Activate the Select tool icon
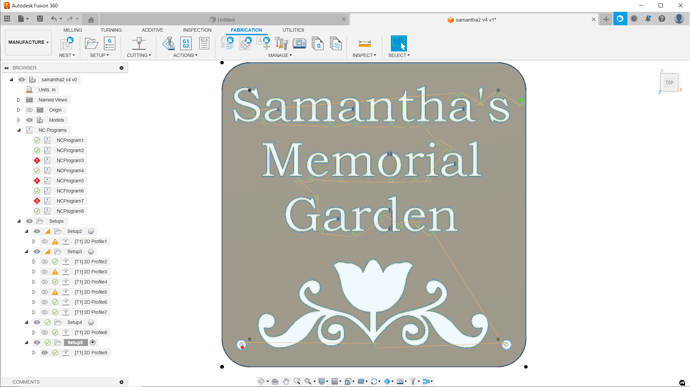 [399, 43]
